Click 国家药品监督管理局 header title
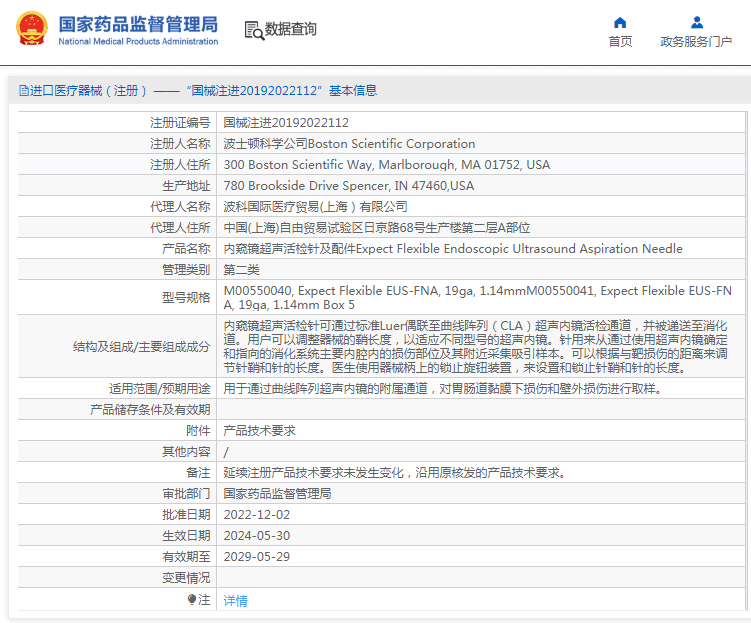The image size is (751, 623). tap(138, 24)
